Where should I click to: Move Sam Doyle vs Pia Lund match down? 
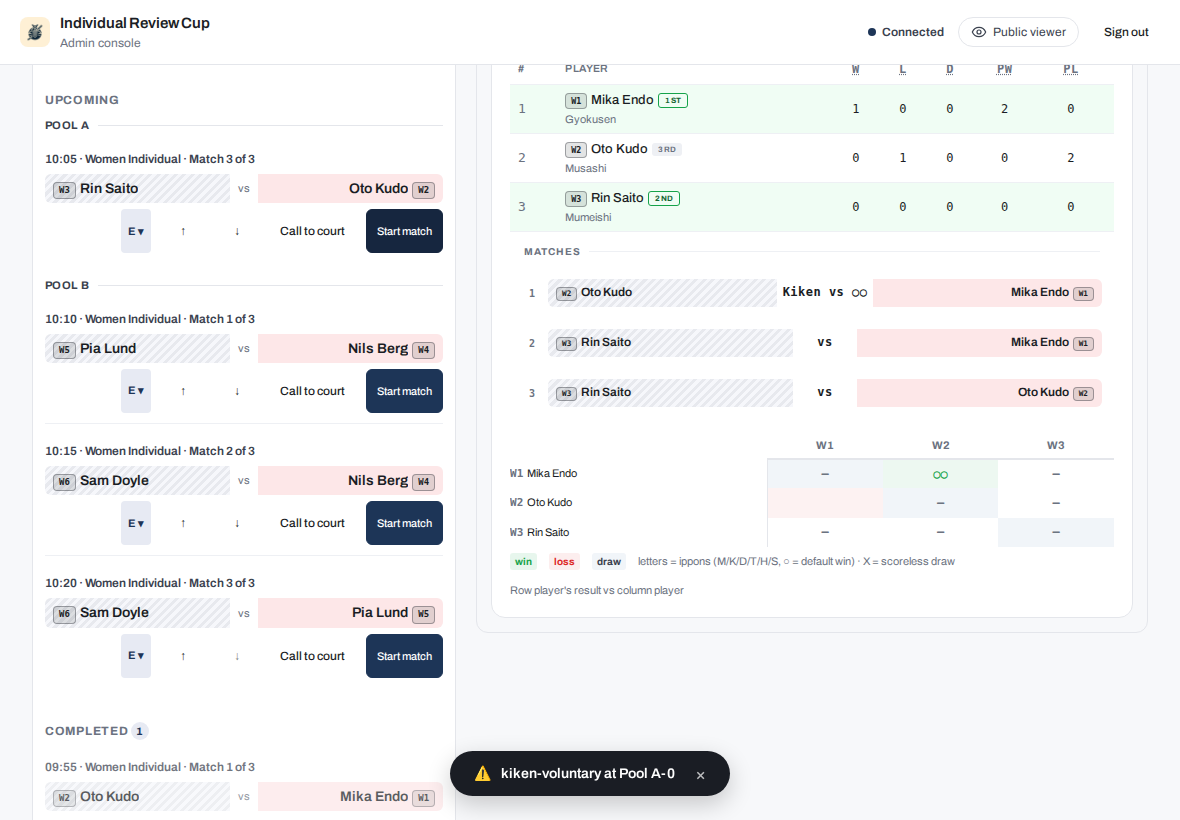pos(237,655)
